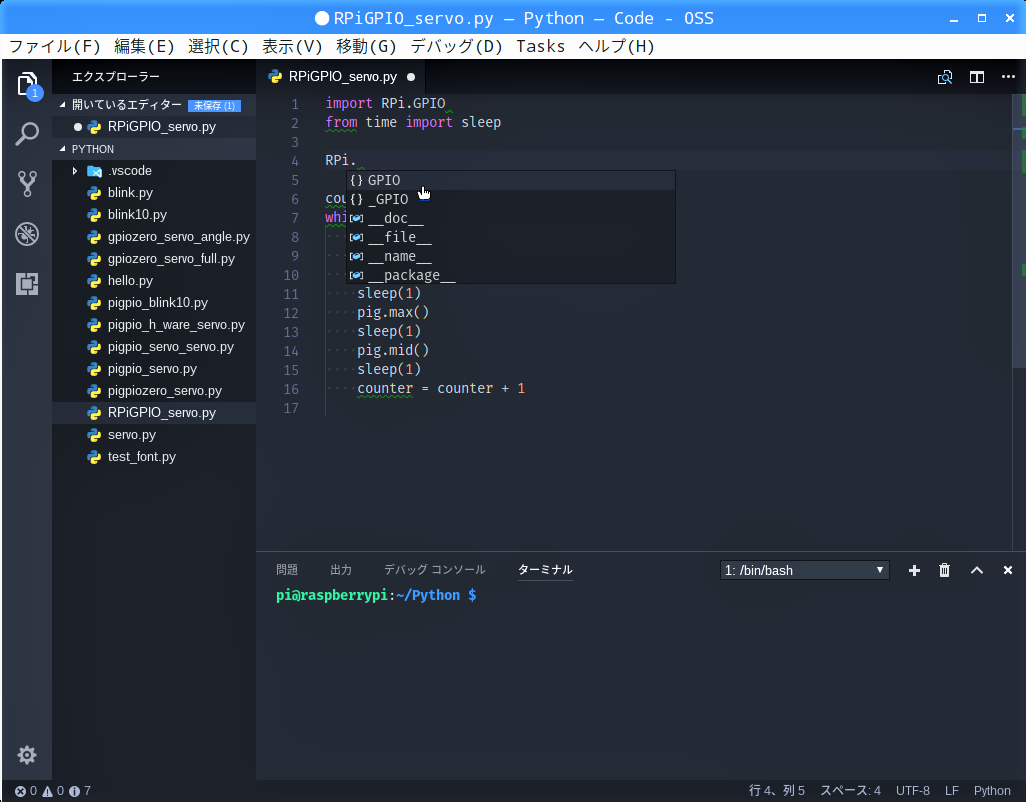Kill the terminal with the trash icon
1026x802 pixels.
click(x=944, y=570)
